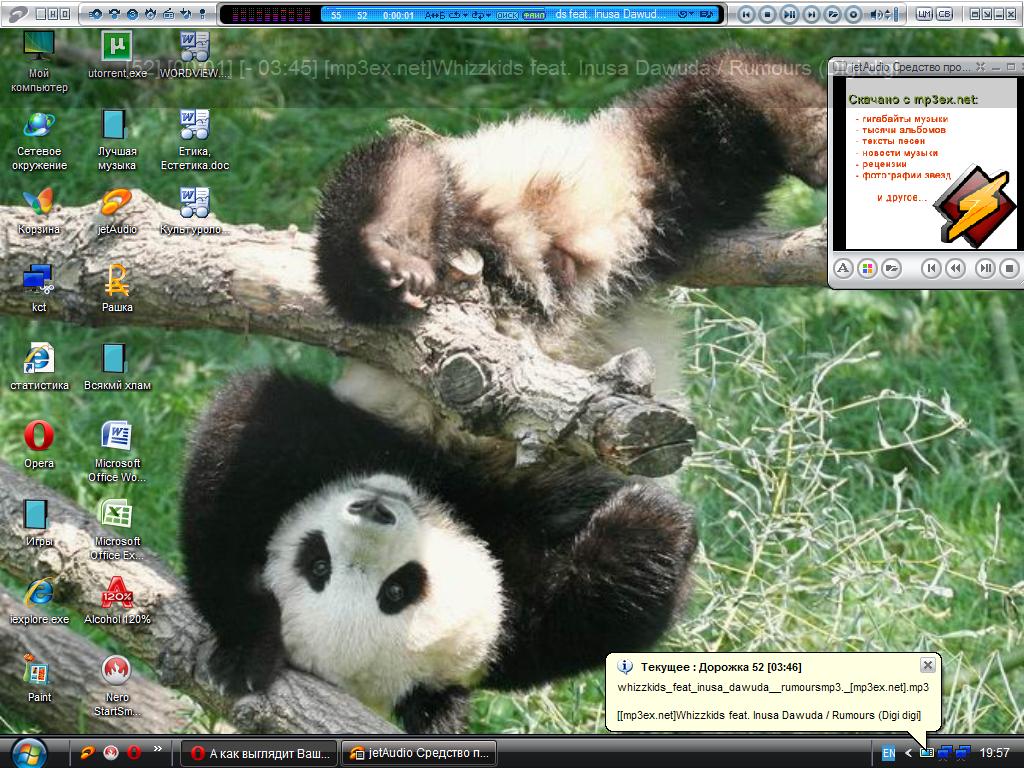Screen dimensions: 1024x768
Task: Click the EN language indicator in tray
Action: 888,752
